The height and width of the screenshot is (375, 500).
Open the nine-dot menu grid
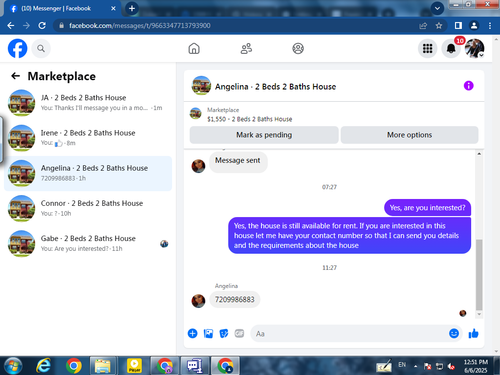click(427, 49)
